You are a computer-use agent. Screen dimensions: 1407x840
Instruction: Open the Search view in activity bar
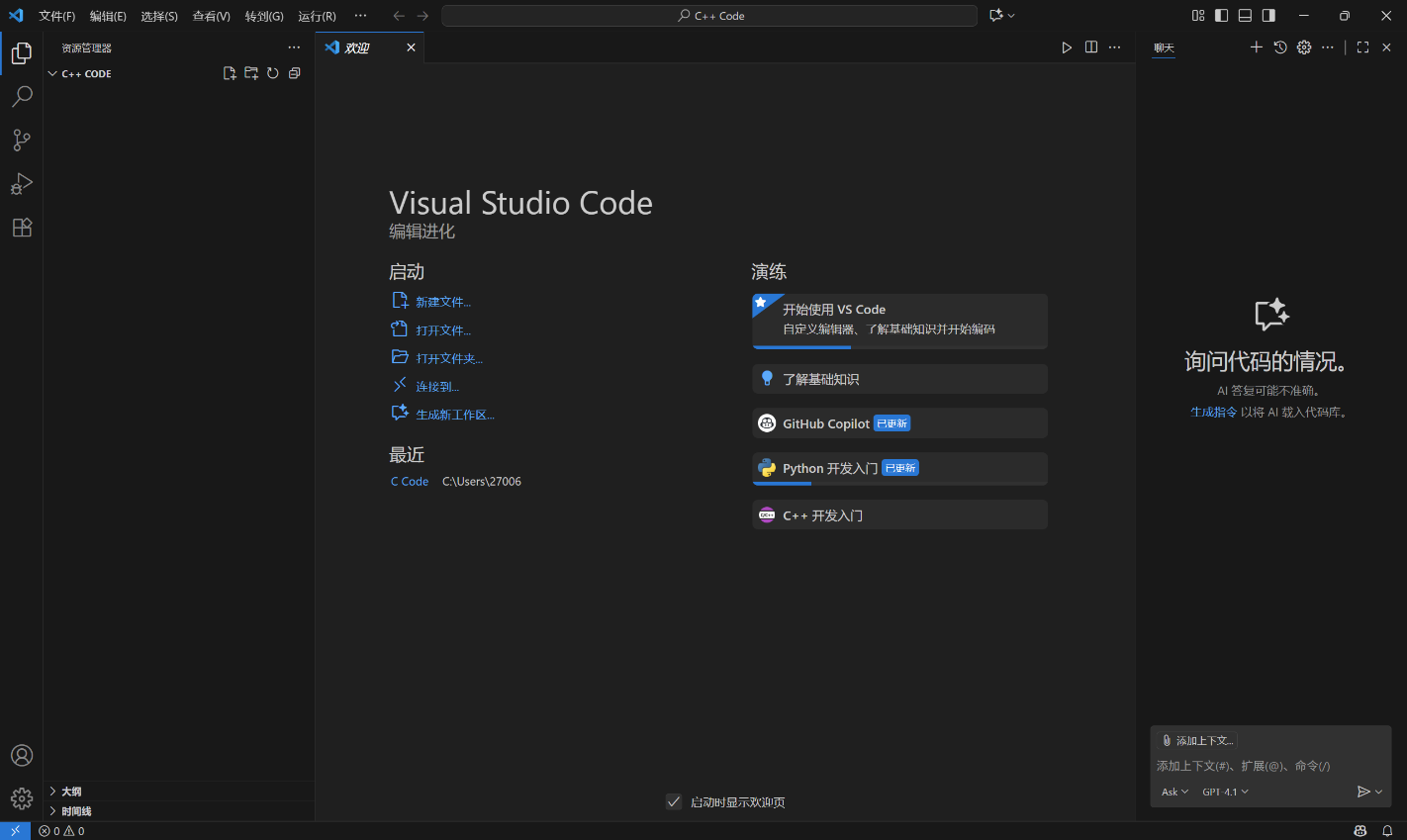point(22,97)
